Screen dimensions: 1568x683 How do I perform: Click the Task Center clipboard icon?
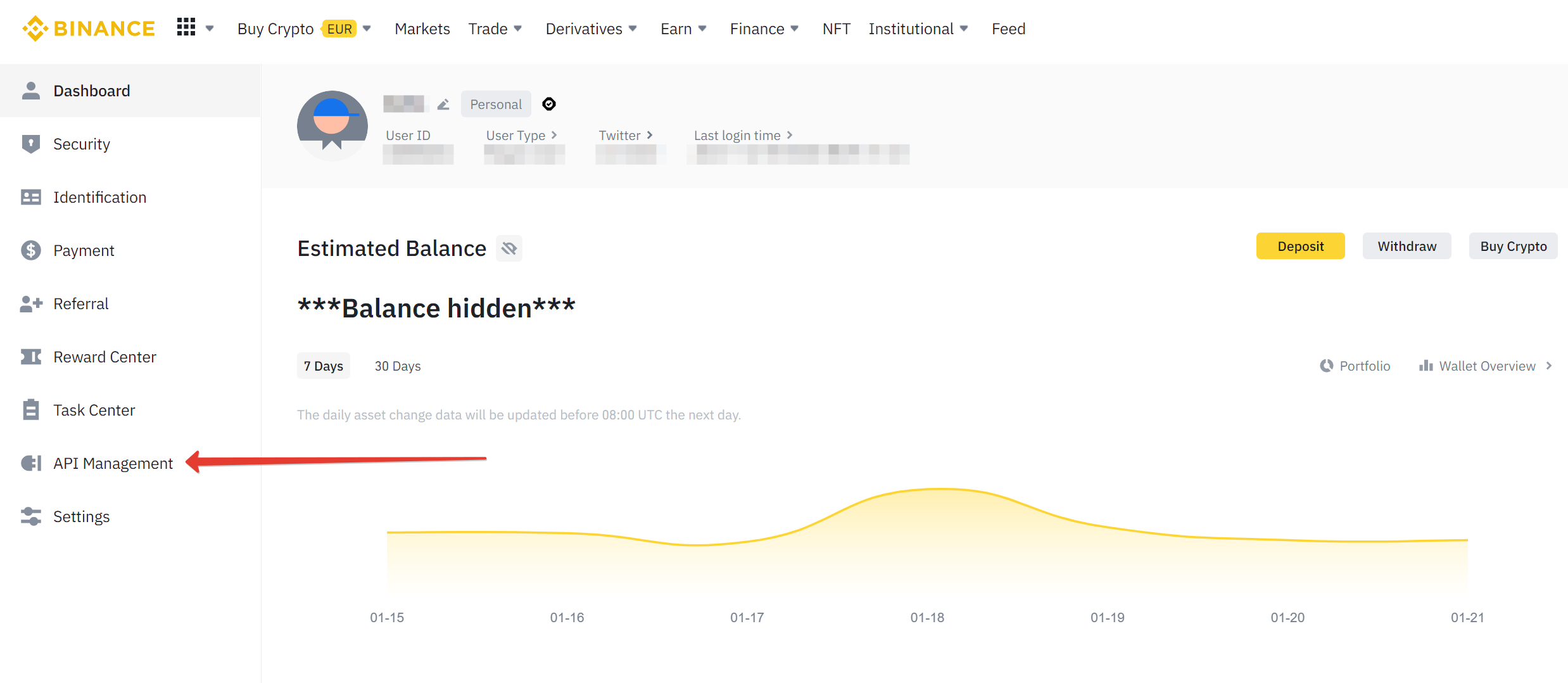pos(30,410)
